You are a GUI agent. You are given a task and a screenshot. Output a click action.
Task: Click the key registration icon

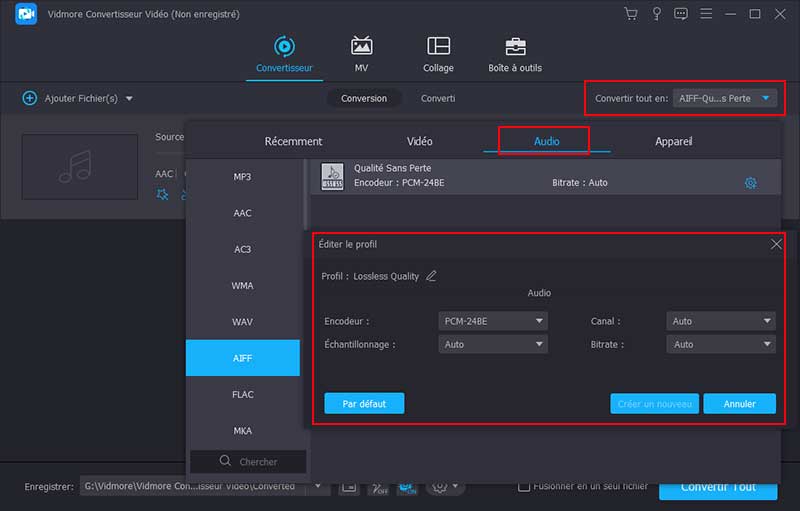pyautogui.click(x=656, y=14)
